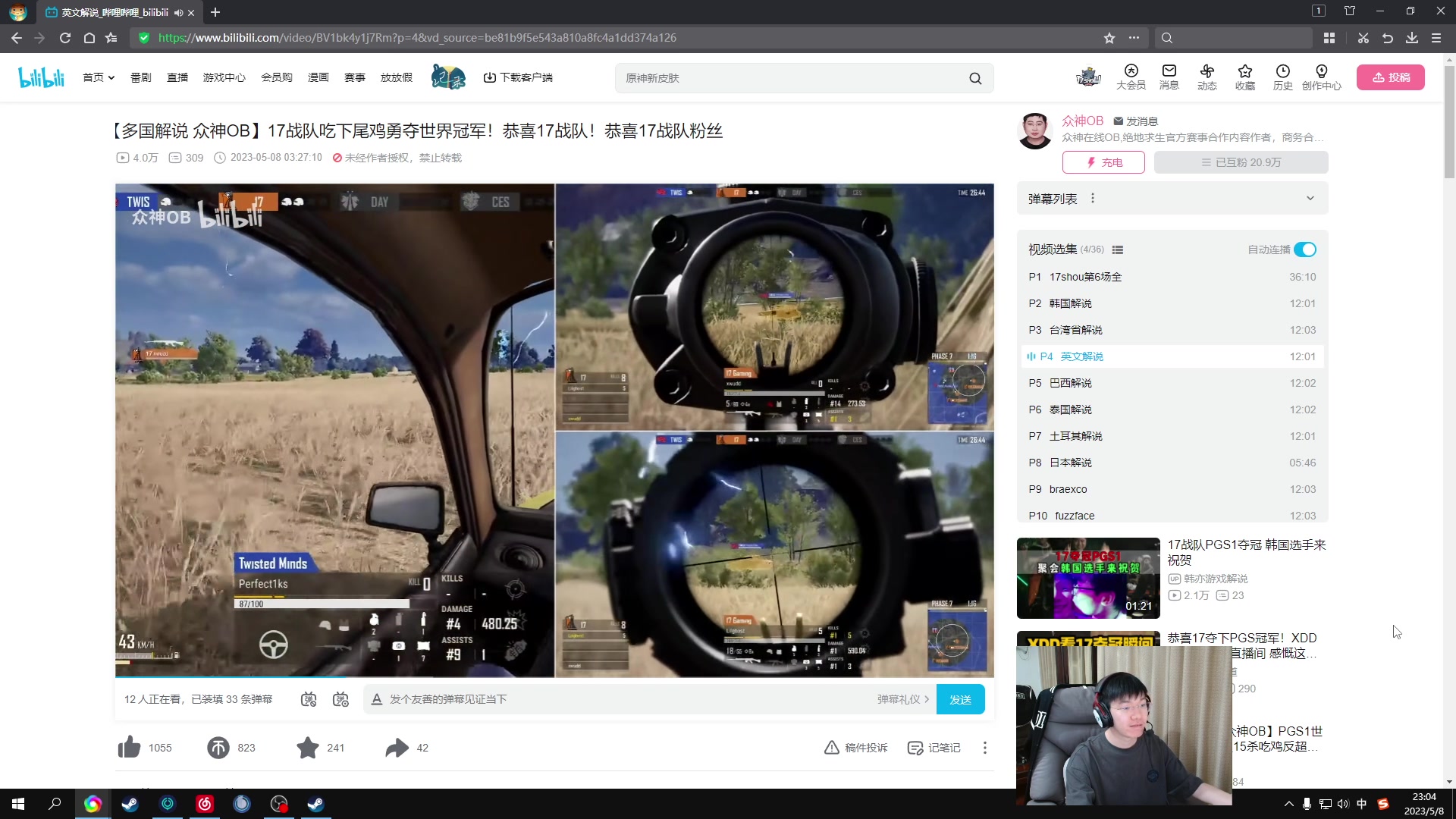Toggle the Chinese input mode 中 indicator

(1362, 804)
